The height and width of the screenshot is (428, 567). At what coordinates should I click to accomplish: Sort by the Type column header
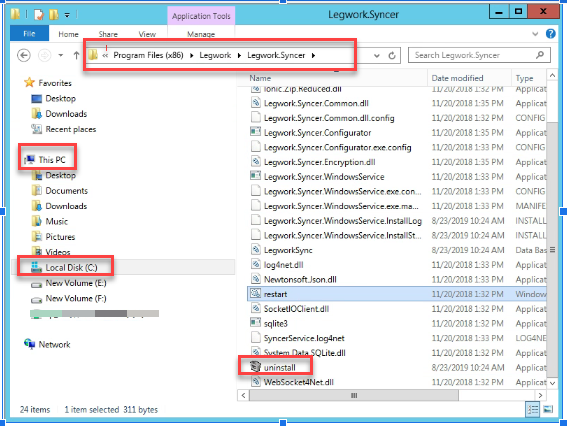(524, 78)
